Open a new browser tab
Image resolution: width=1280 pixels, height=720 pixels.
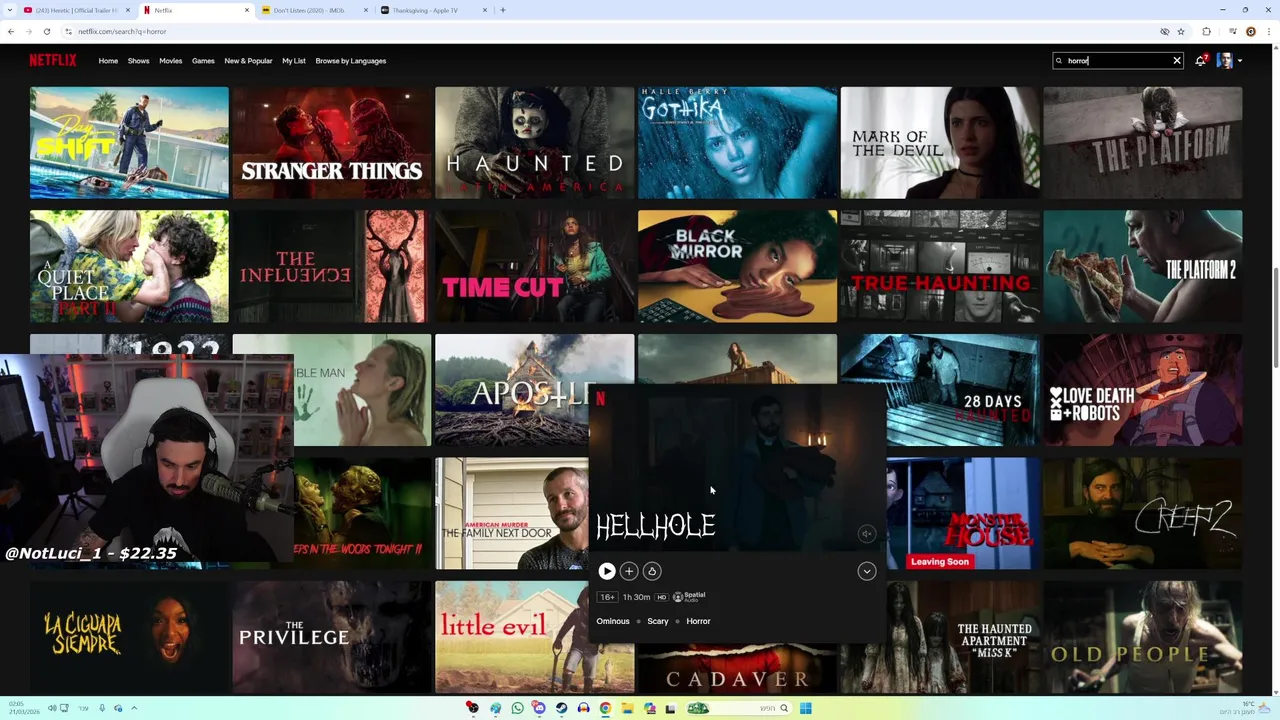click(502, 10)
